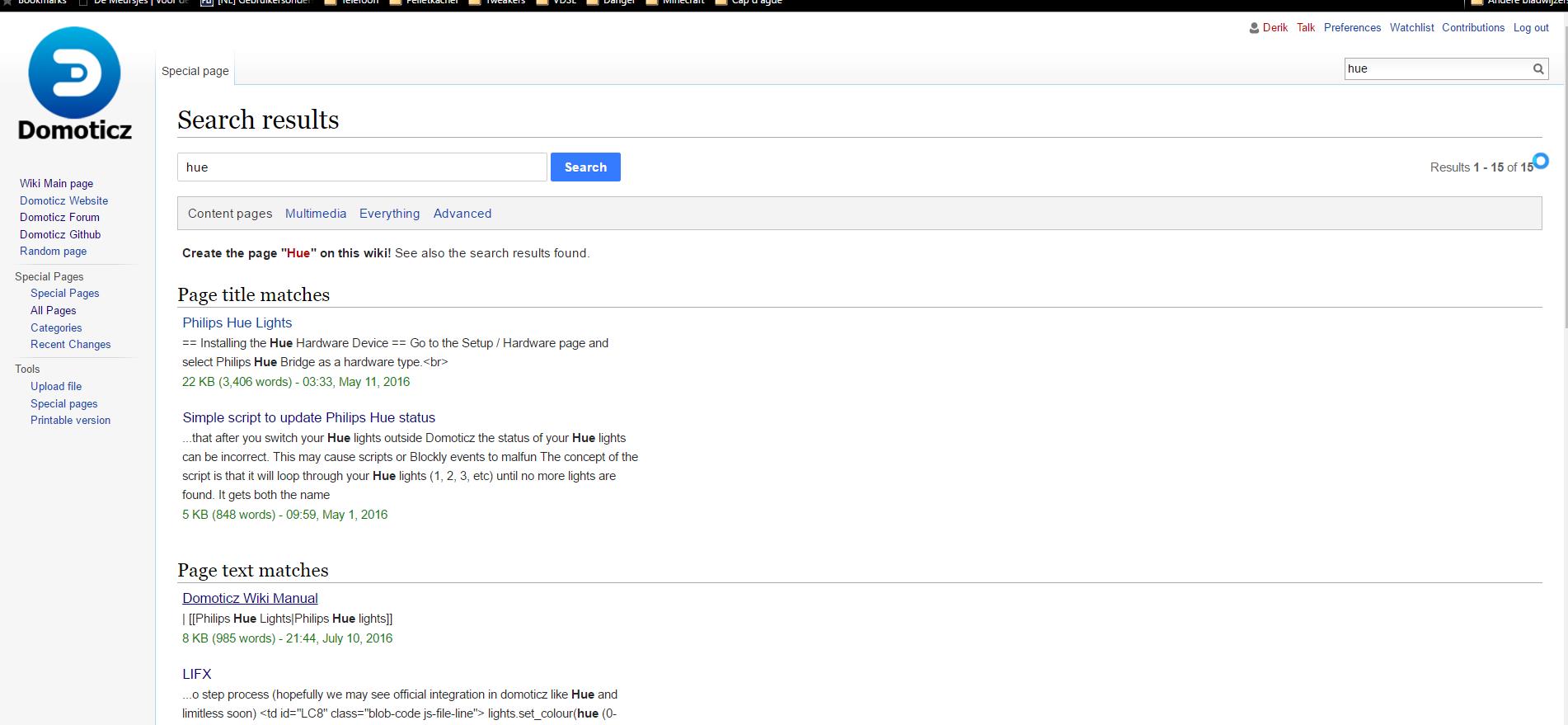The height and width of the screenshot is (725, 1568).
Task: Open Special Pages in sidebar
Action: point(64,293)
